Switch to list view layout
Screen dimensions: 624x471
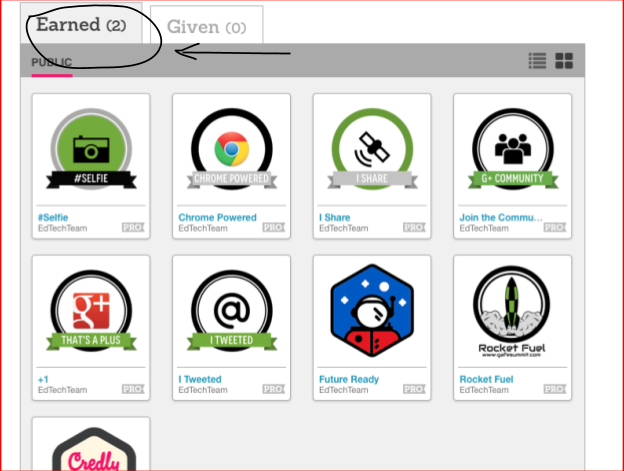point(537,61)
